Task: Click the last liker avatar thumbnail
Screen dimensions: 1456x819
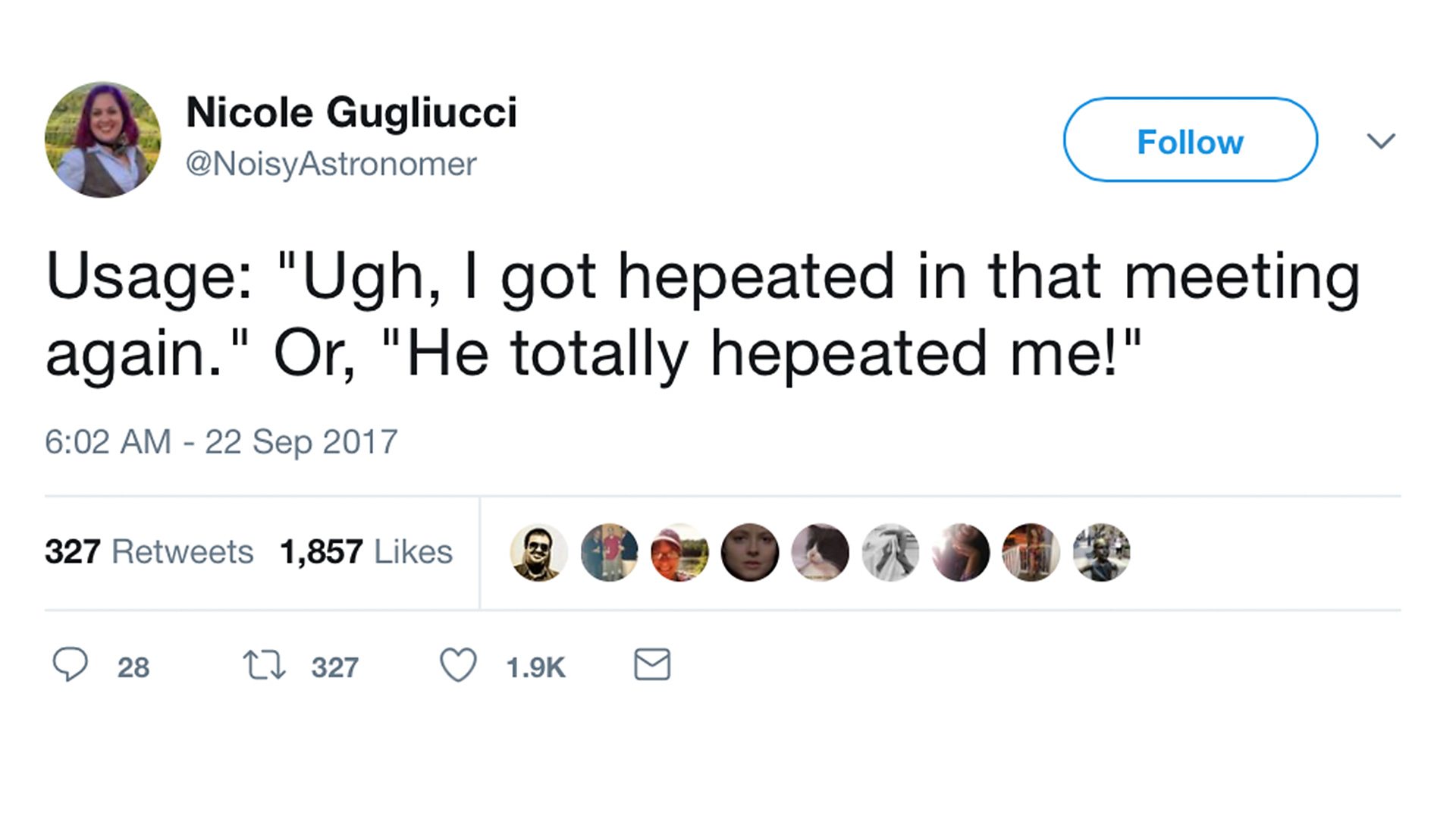Action: point(1102,552)
